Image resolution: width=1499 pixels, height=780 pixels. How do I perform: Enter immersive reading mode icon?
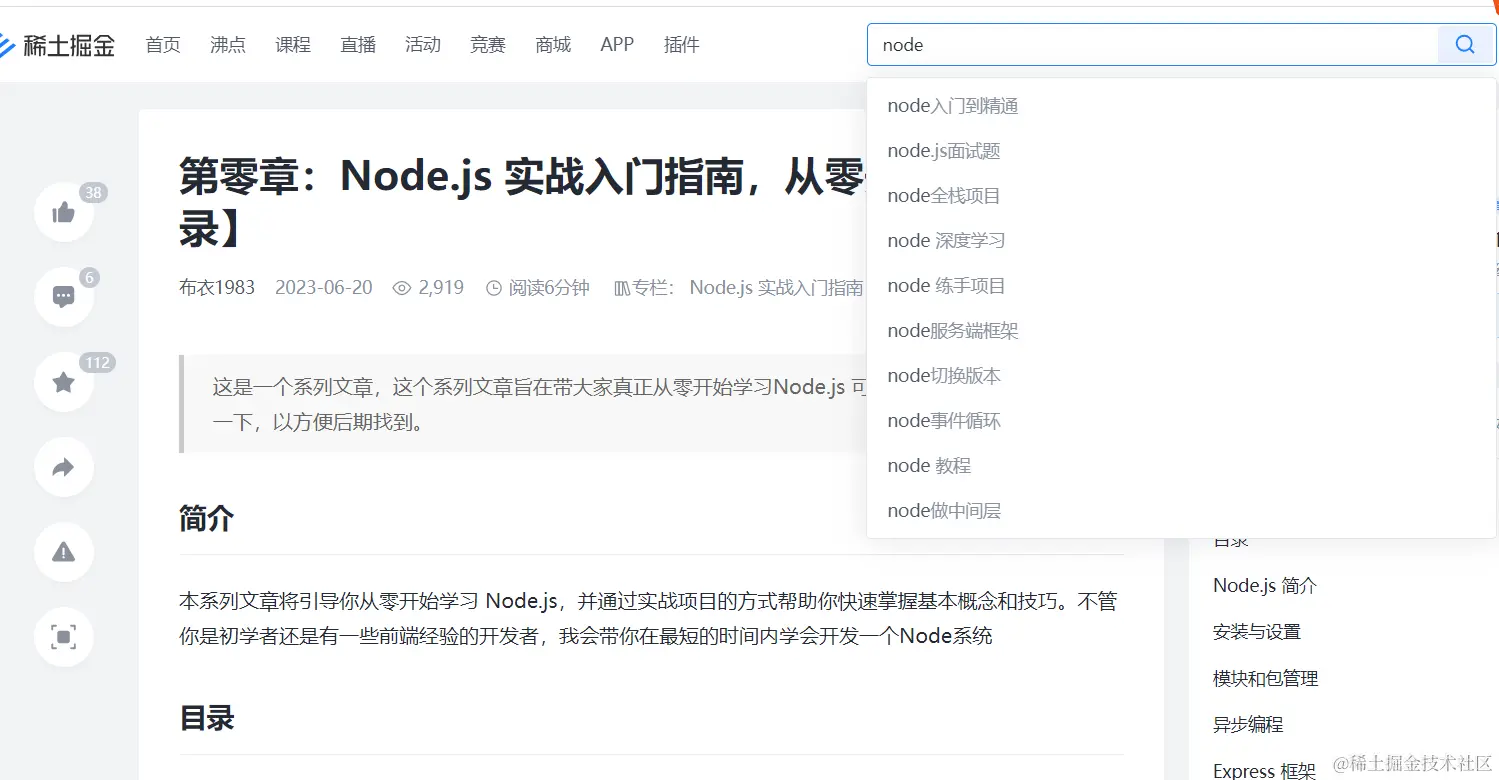64,637
